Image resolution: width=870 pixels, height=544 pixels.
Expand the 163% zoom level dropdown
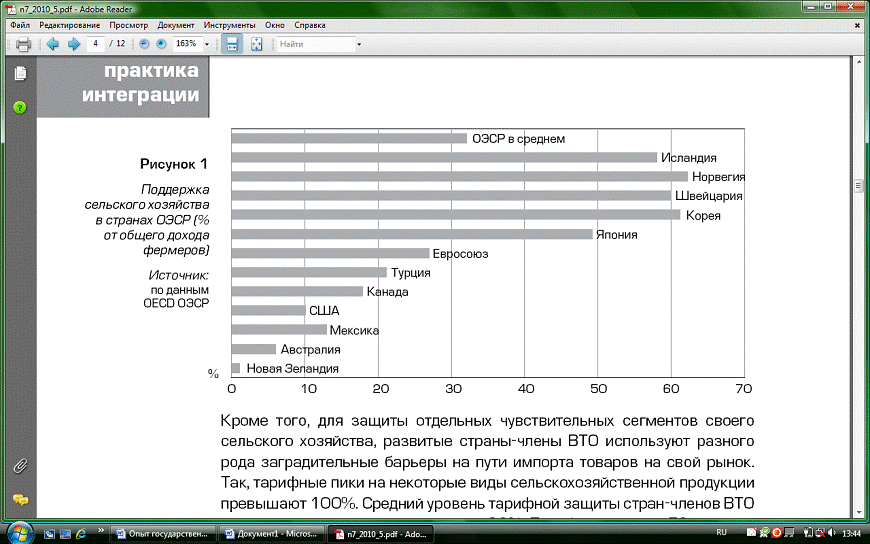point(207,45)
